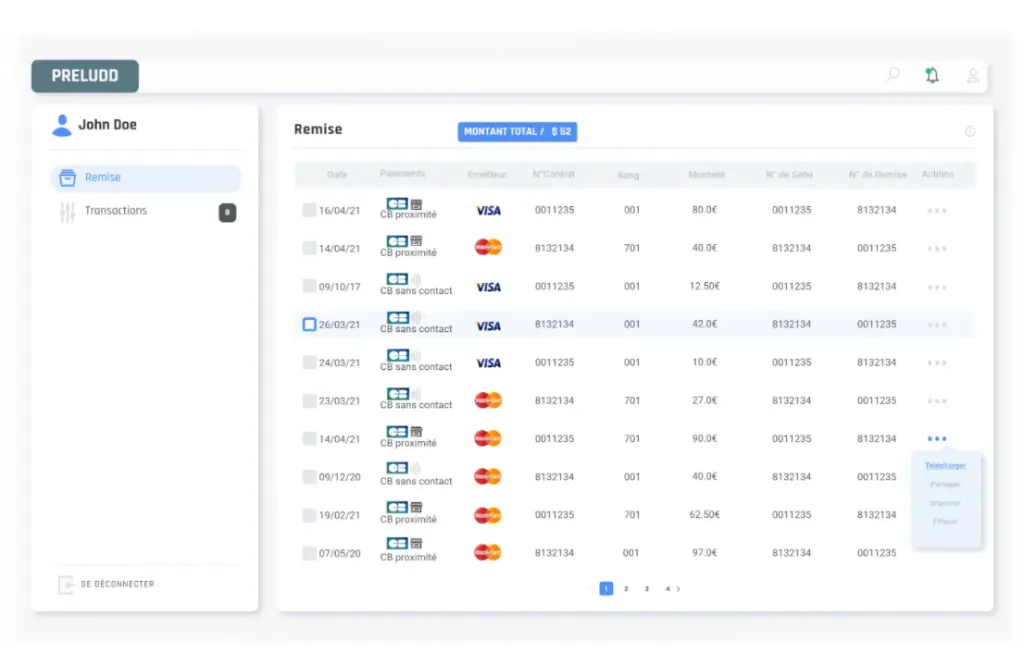1024x664 pixels.
Task: Tick the checkbox for the 16/04/21 row
Action: 309,211
